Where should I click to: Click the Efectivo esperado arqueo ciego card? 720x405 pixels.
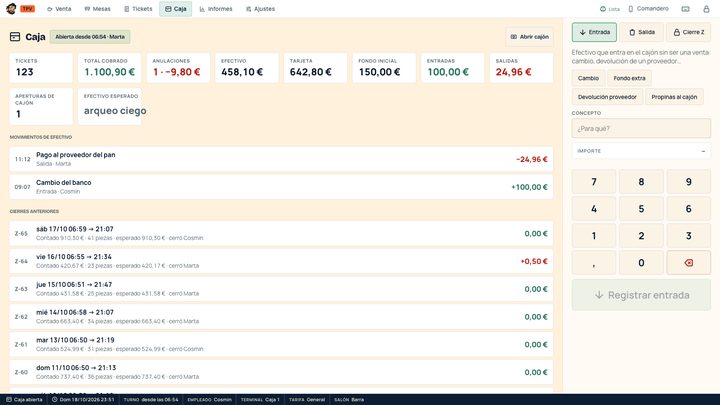pos(109,107)
